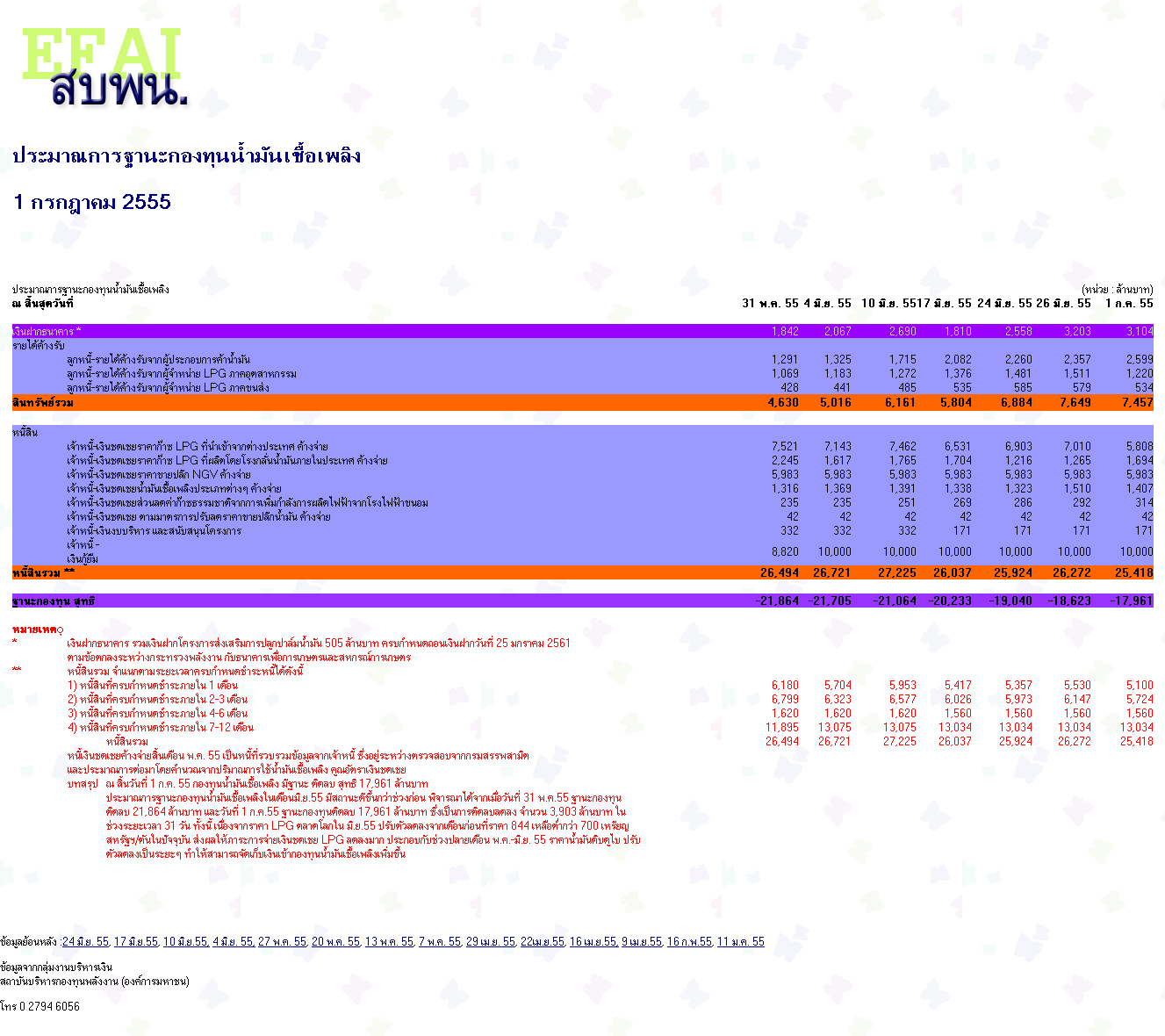
Task: Click one-month debt value 6,180
Action: coord(785,686)
